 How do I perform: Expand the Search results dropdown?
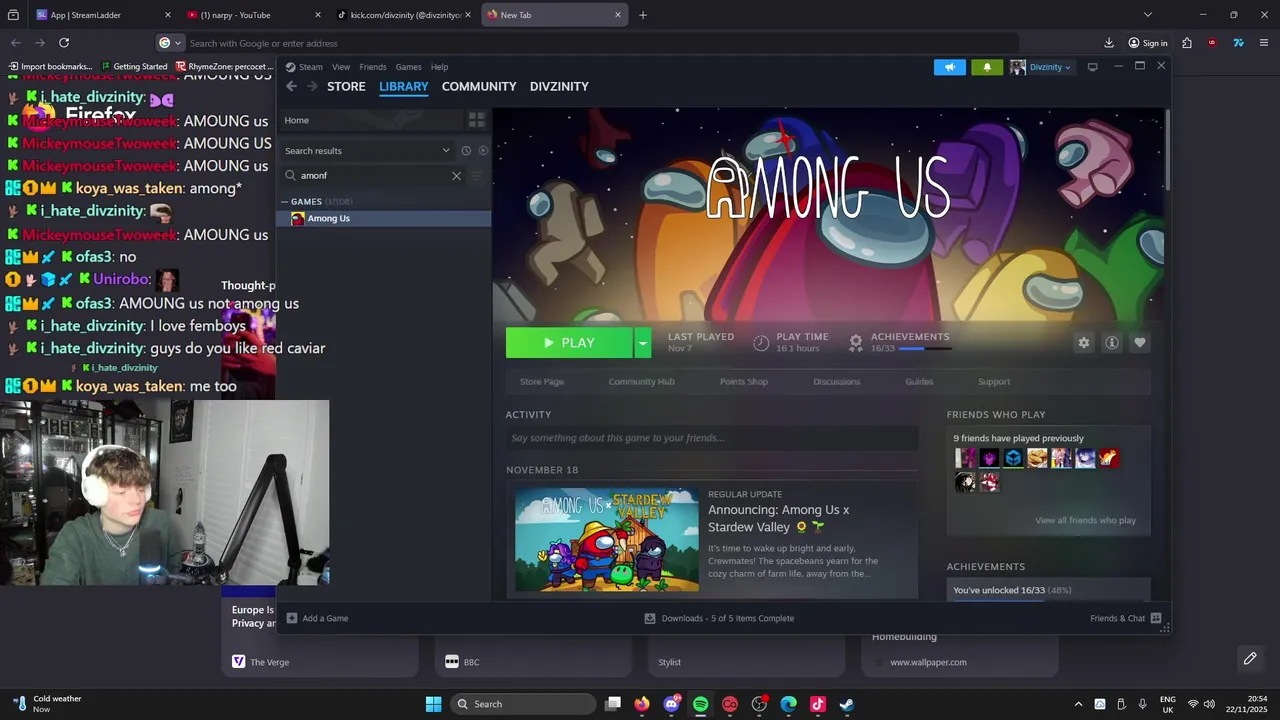click(367, 150)
